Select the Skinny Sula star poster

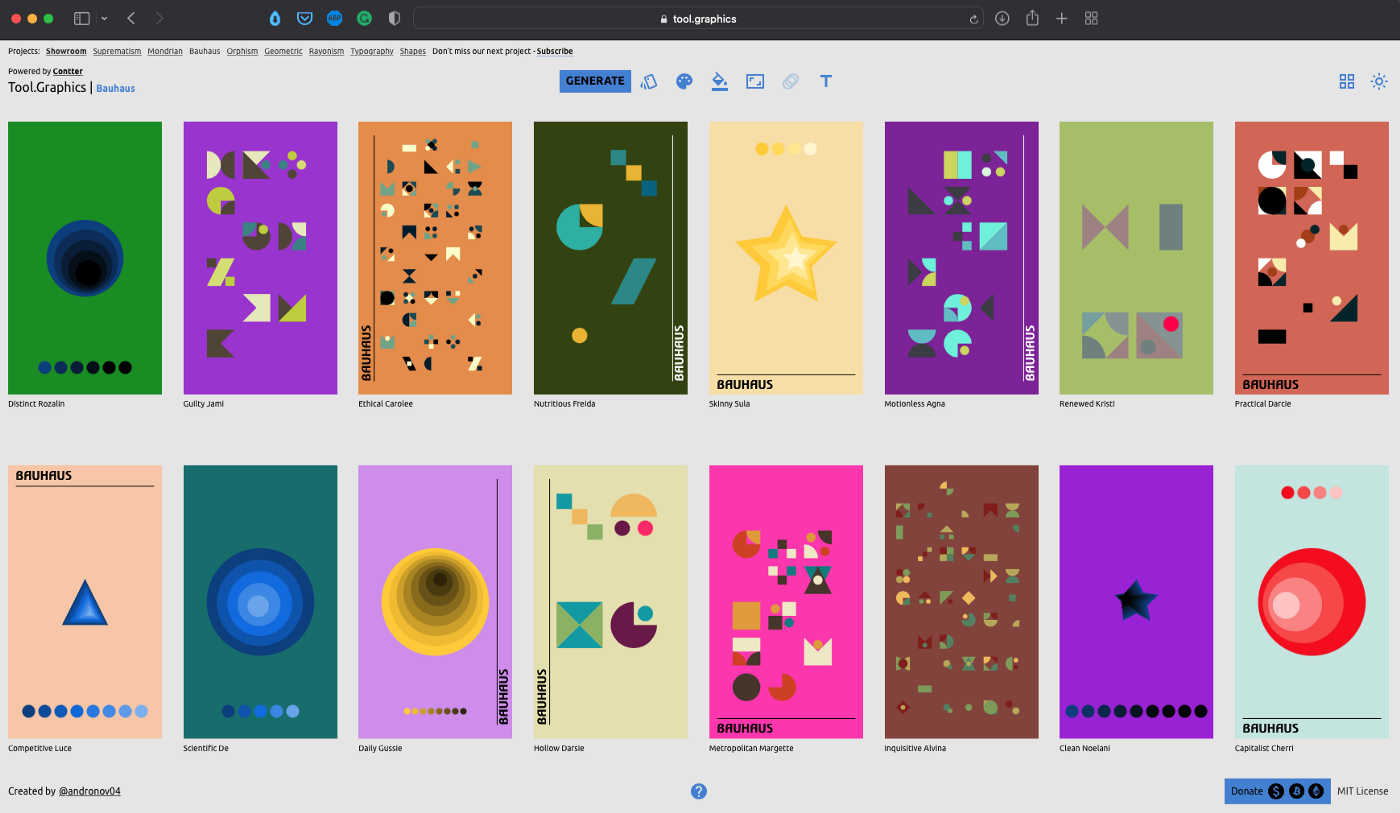pos(786,258)
